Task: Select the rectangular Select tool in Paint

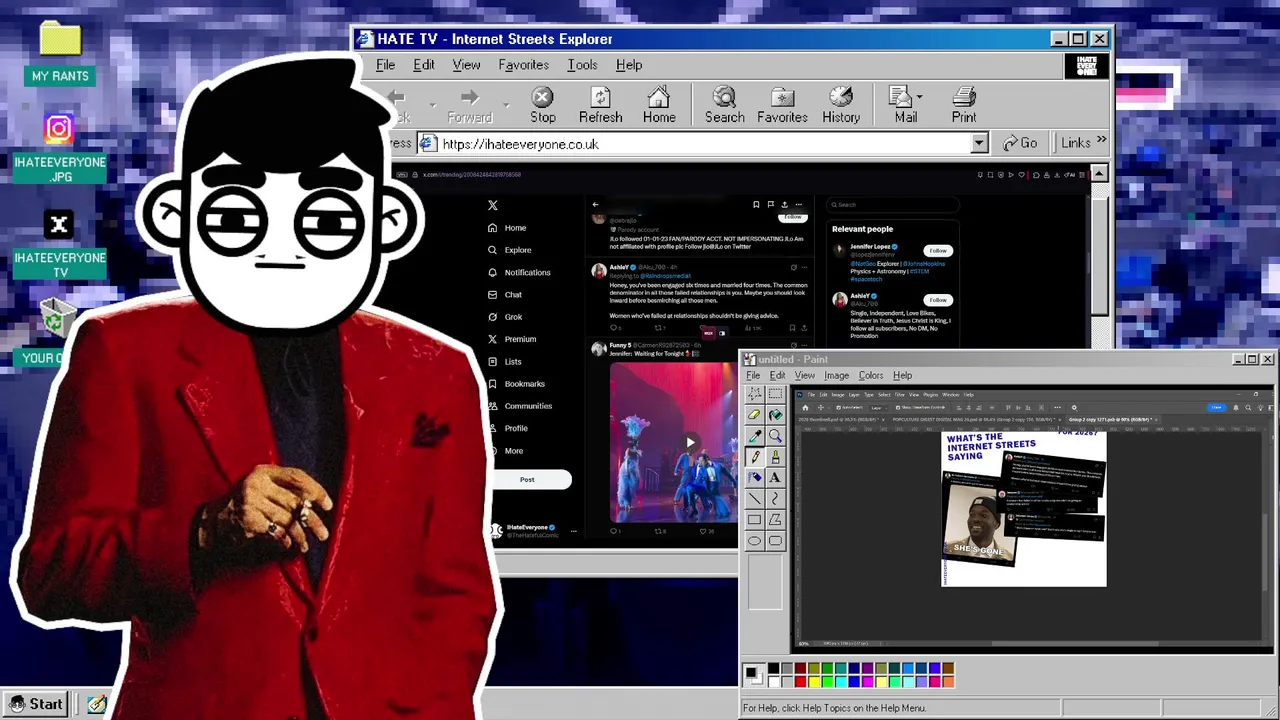Action: coord(775,394)
